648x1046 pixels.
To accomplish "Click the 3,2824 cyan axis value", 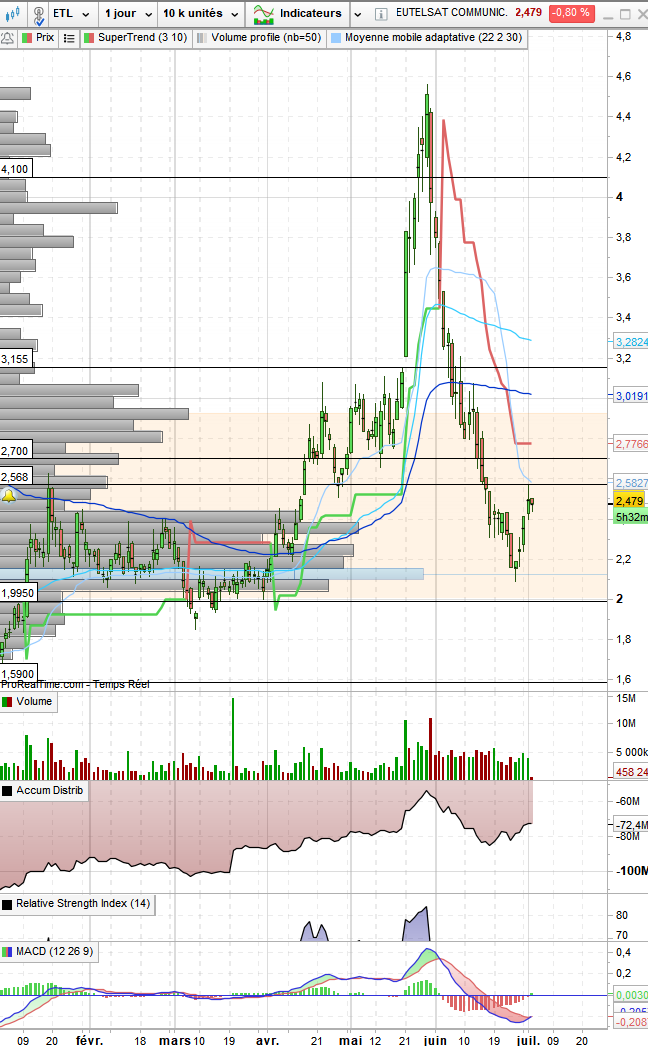I will 631,342.
